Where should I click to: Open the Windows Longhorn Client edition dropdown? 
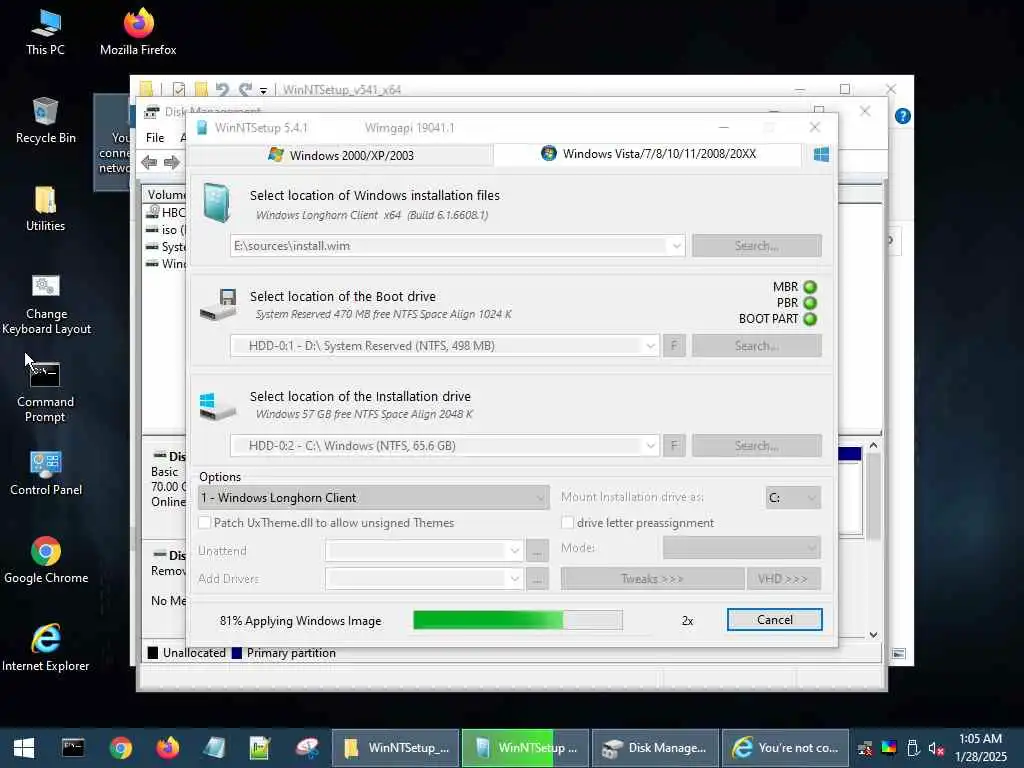coord(373,498)
